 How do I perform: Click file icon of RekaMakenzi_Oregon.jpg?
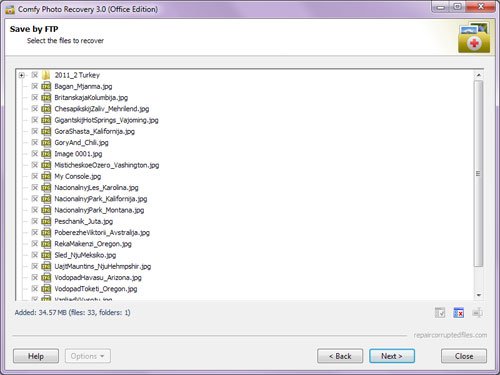pos(46,244)
